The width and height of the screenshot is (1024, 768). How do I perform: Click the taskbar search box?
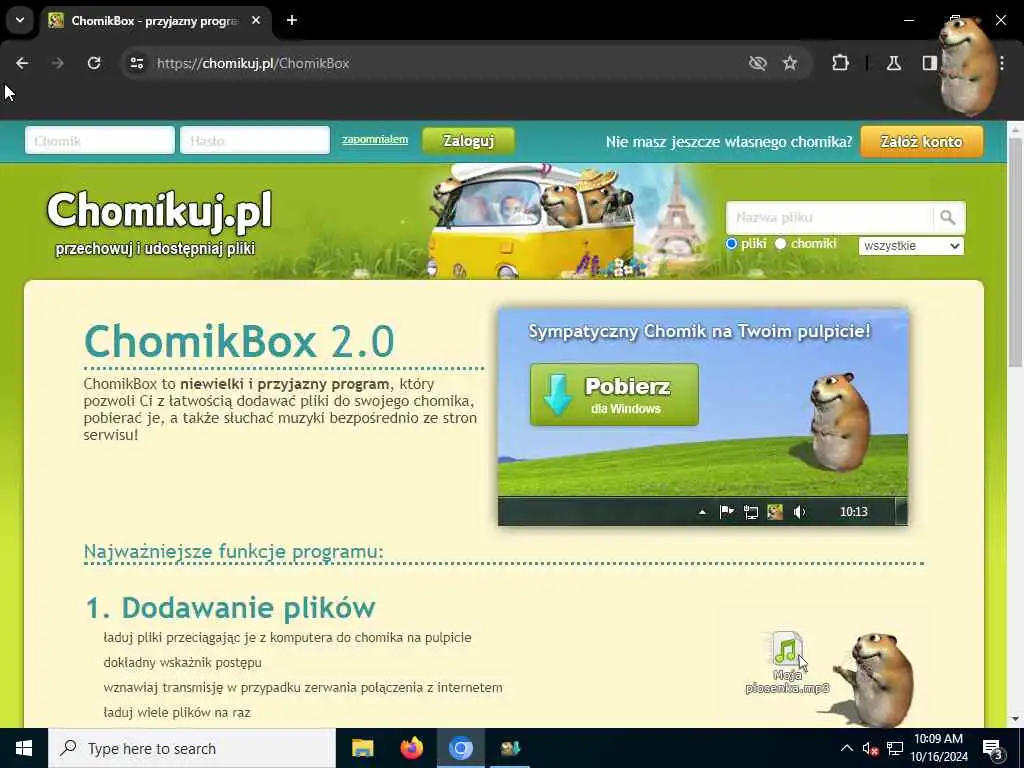[x=192, y=748]
